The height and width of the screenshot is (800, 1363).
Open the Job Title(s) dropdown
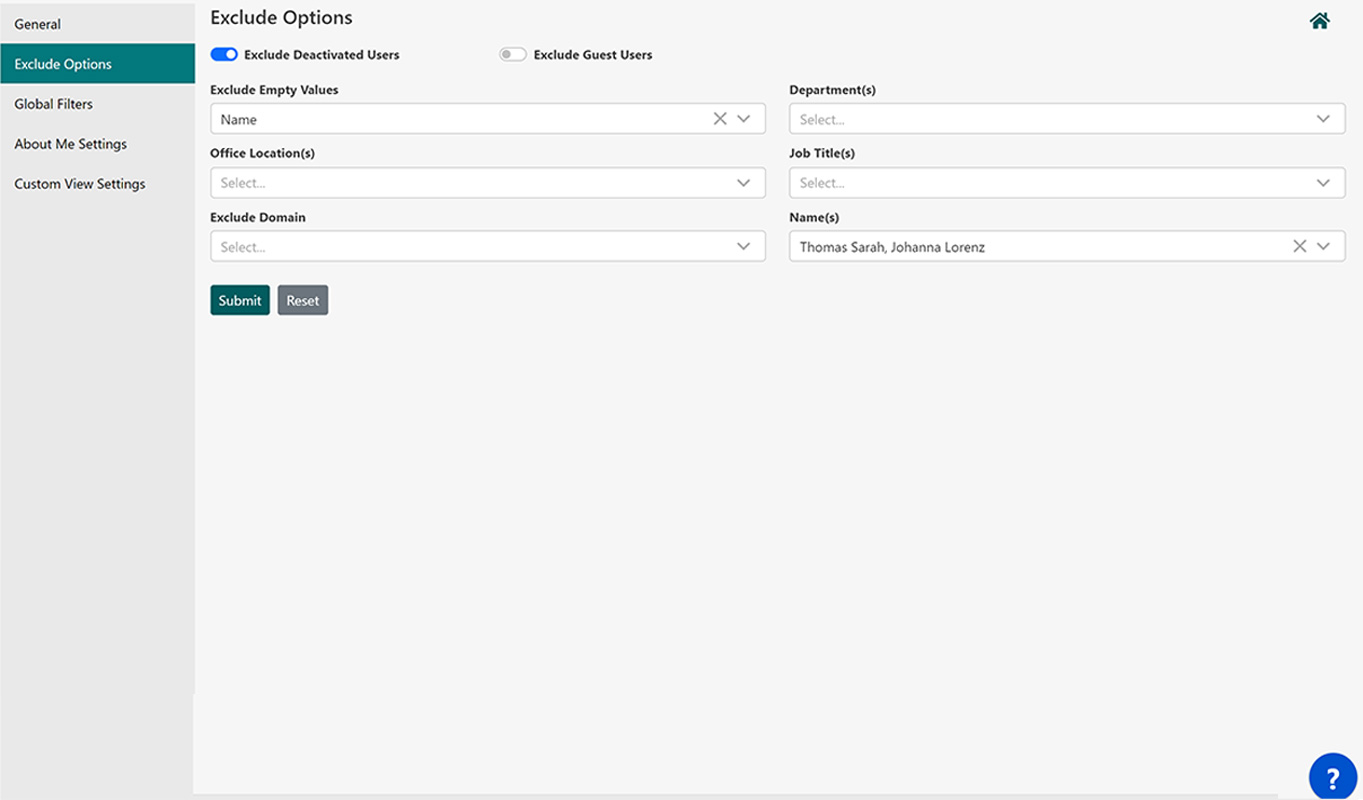pyautogui.click(x=1323, y=182)
